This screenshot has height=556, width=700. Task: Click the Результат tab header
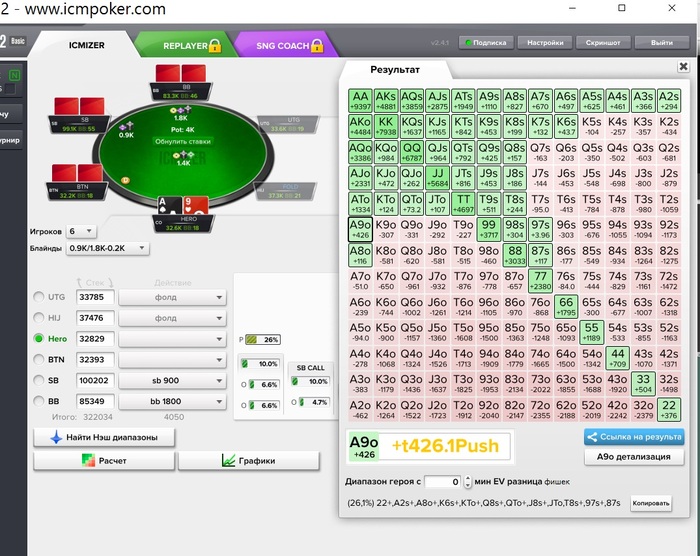click(395, 70)
